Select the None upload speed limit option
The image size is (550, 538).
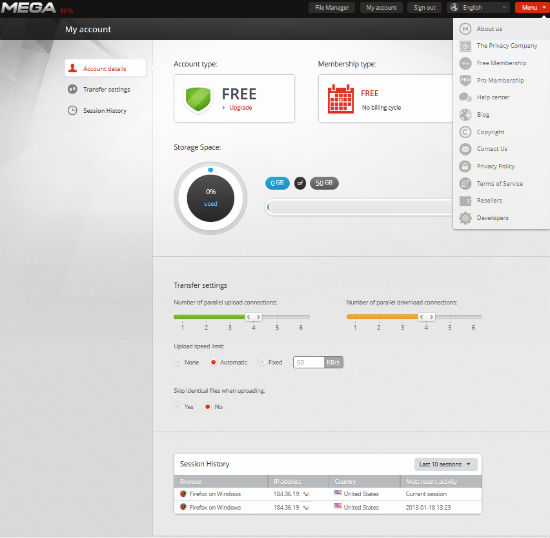click(x=178, y=362)
